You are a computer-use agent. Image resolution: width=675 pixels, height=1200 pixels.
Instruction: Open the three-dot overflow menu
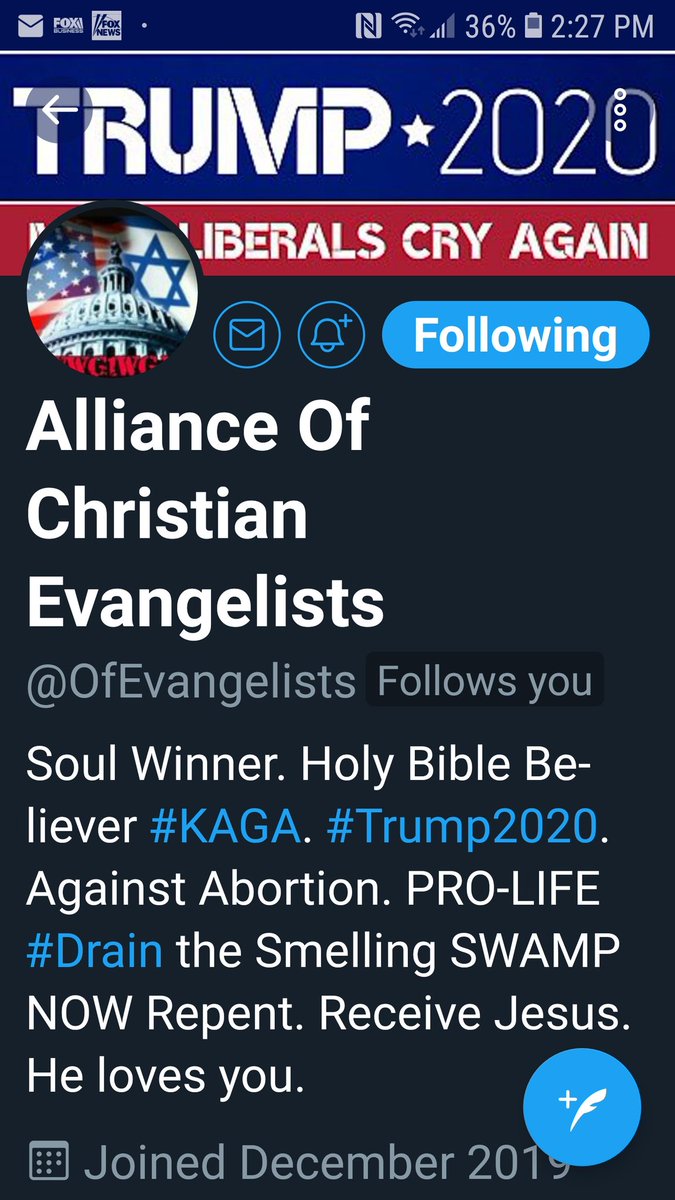[x=620, y=109]
